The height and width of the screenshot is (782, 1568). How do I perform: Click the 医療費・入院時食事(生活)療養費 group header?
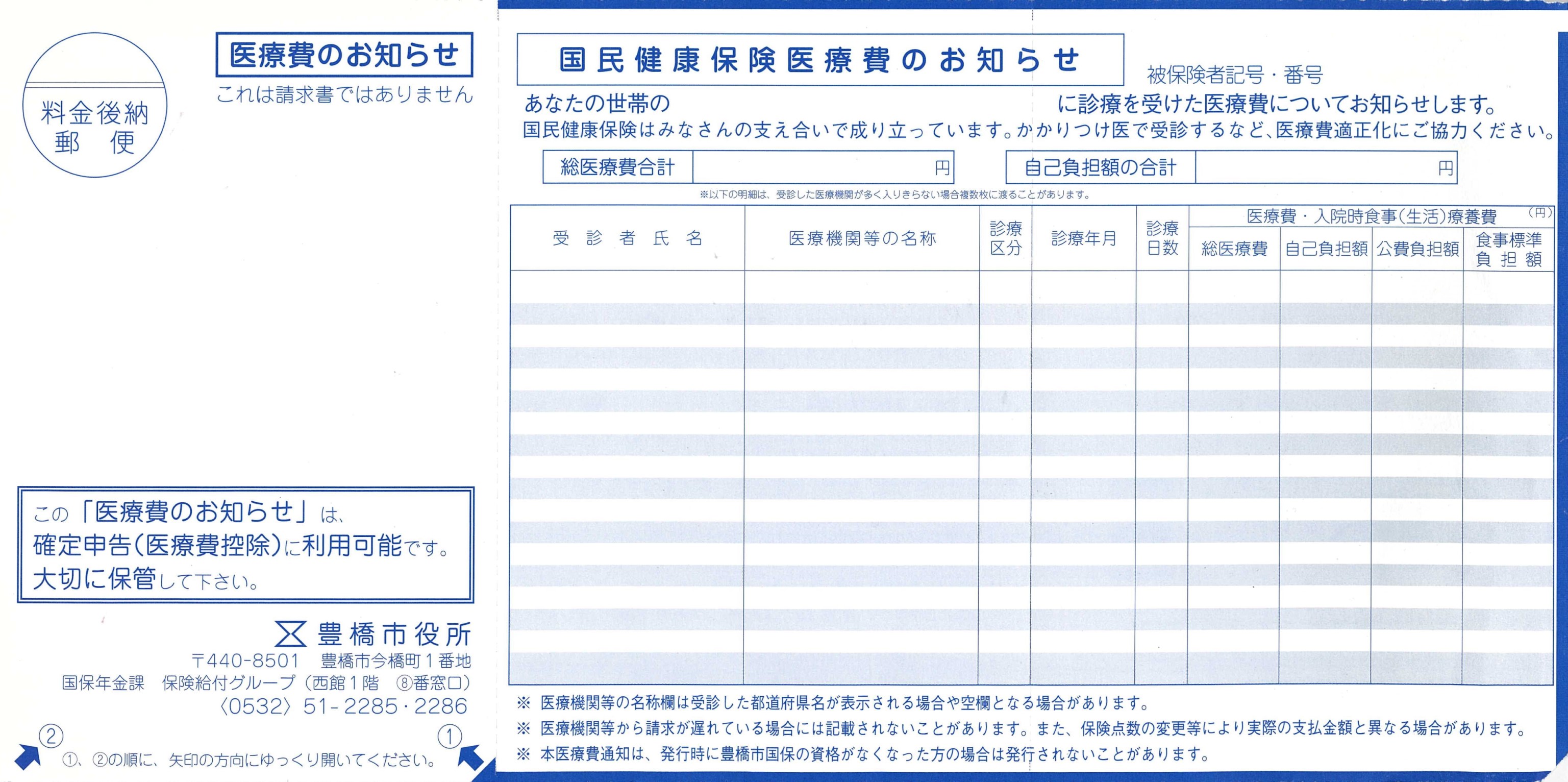tap(1372, 216)
